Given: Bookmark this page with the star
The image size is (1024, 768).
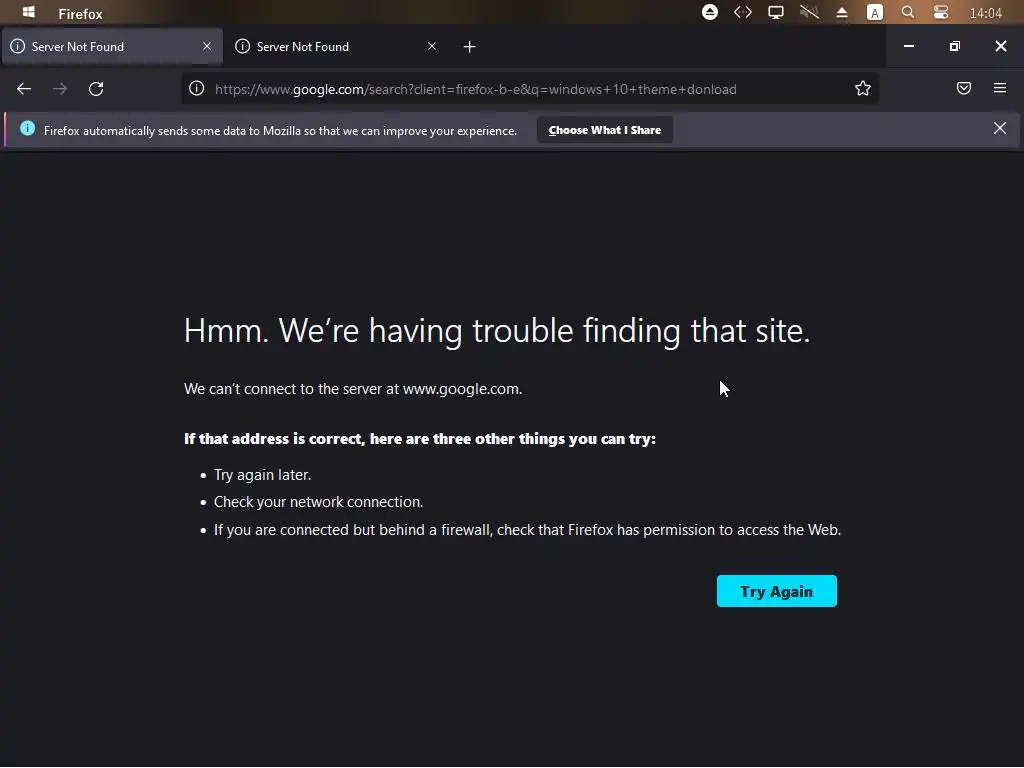Looking at the screenshot, I should click(863, 89).
